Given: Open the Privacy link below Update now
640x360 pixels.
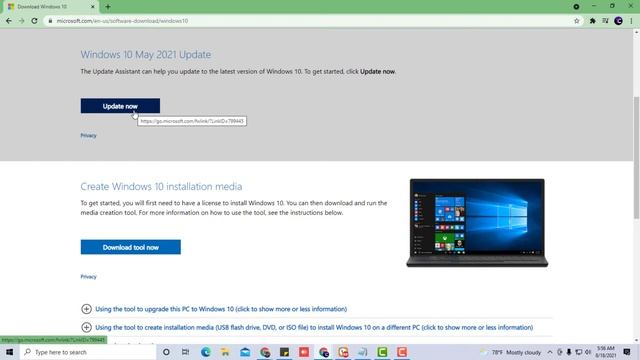Looking at the screenshot, I should coord(88,136).
